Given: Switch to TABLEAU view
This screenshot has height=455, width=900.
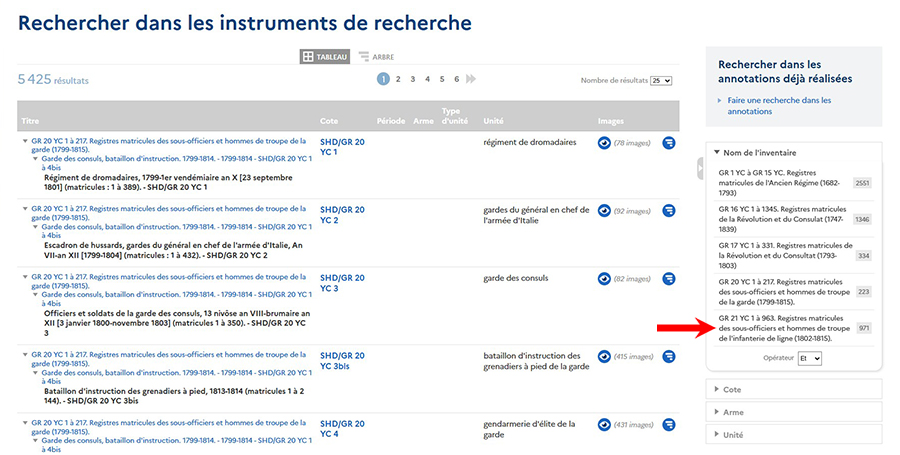Looking at the screenshot, I should coord(325,57).
